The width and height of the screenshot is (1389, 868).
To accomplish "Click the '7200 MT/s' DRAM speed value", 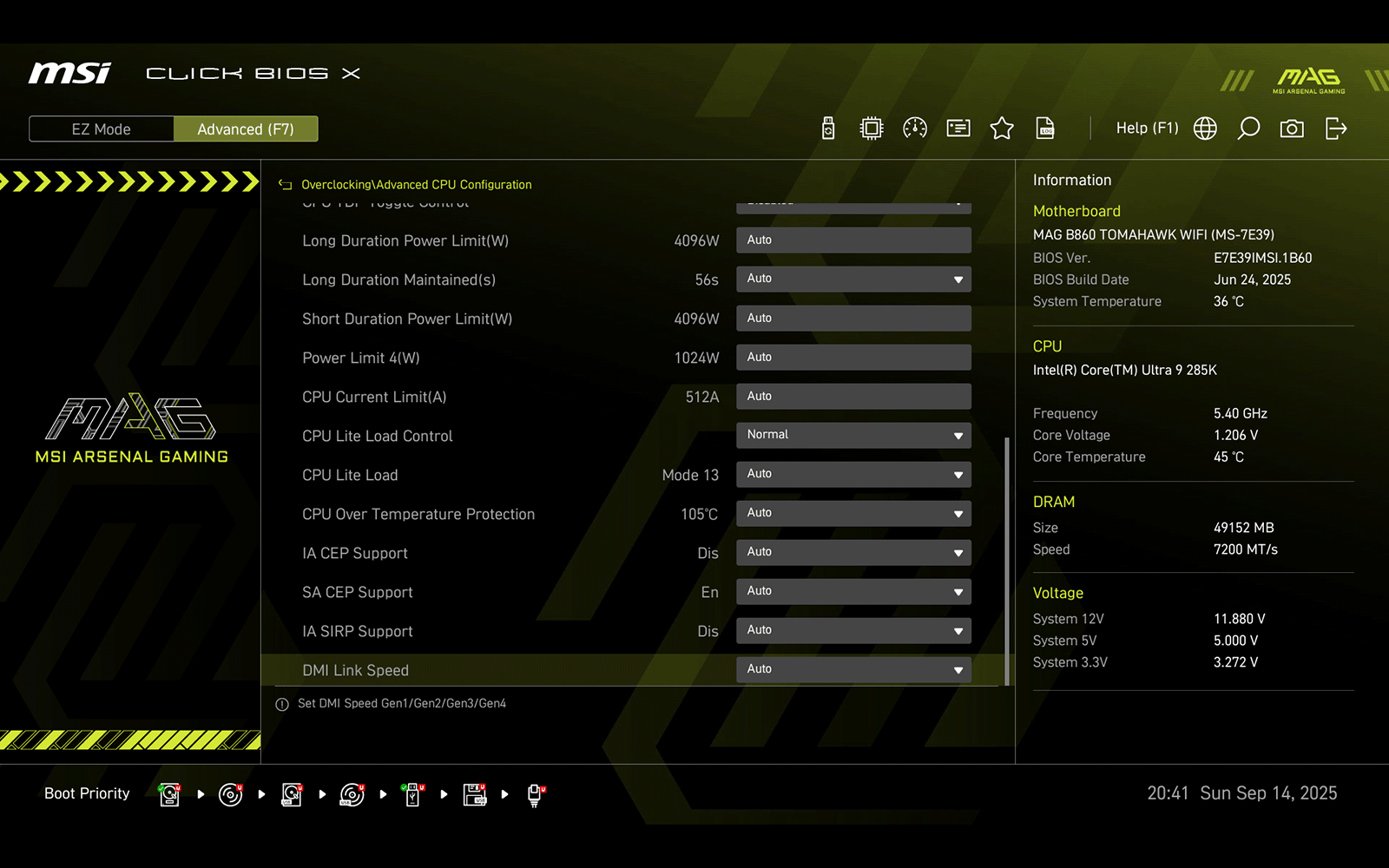I will [x=1246, y=549].
